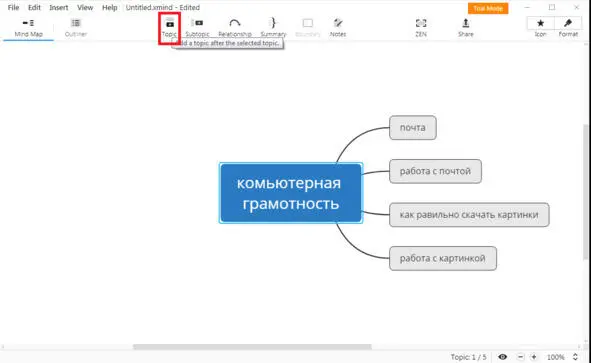Minimize the XMind window

click(527, 8)
